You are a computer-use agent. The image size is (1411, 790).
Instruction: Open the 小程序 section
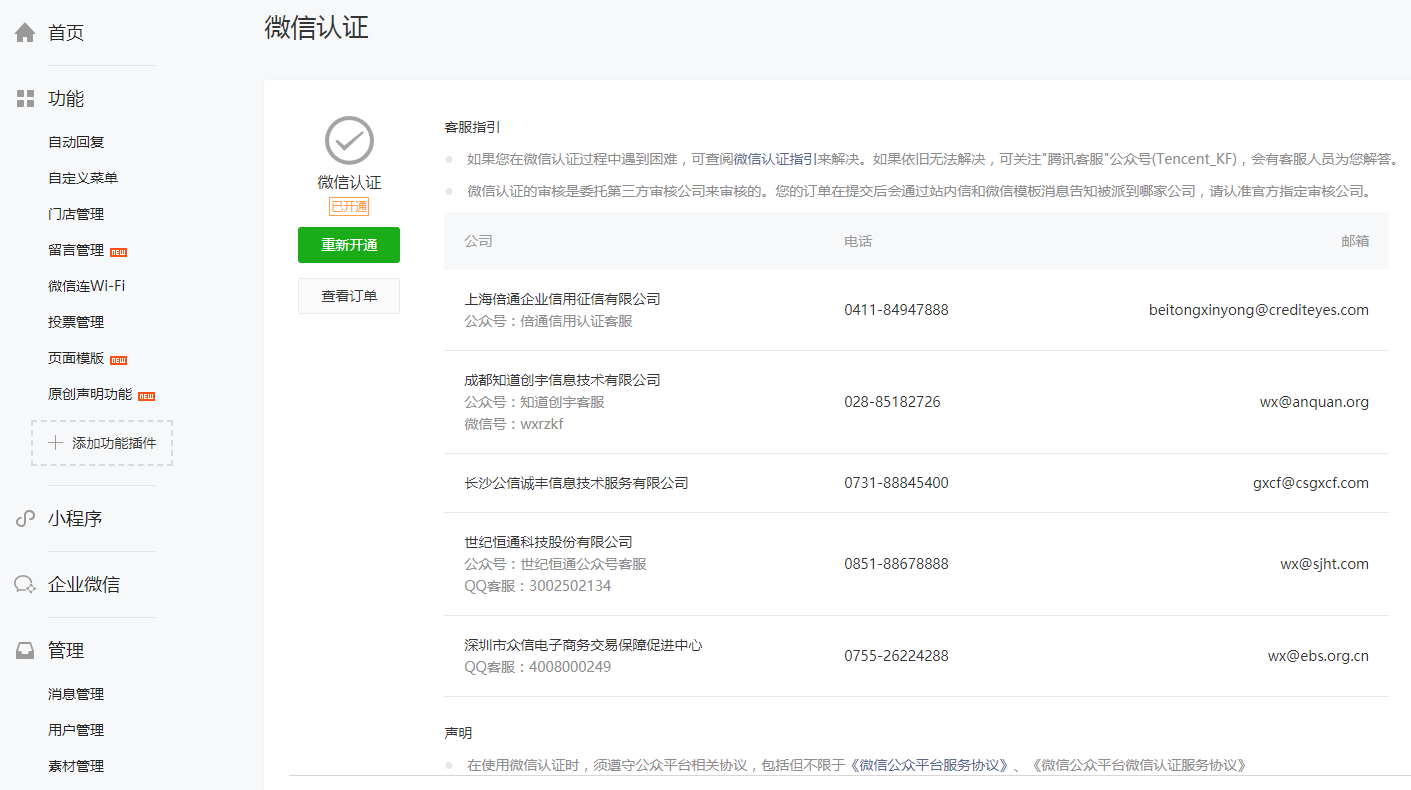pyautogui.click(x=75, y=519)
